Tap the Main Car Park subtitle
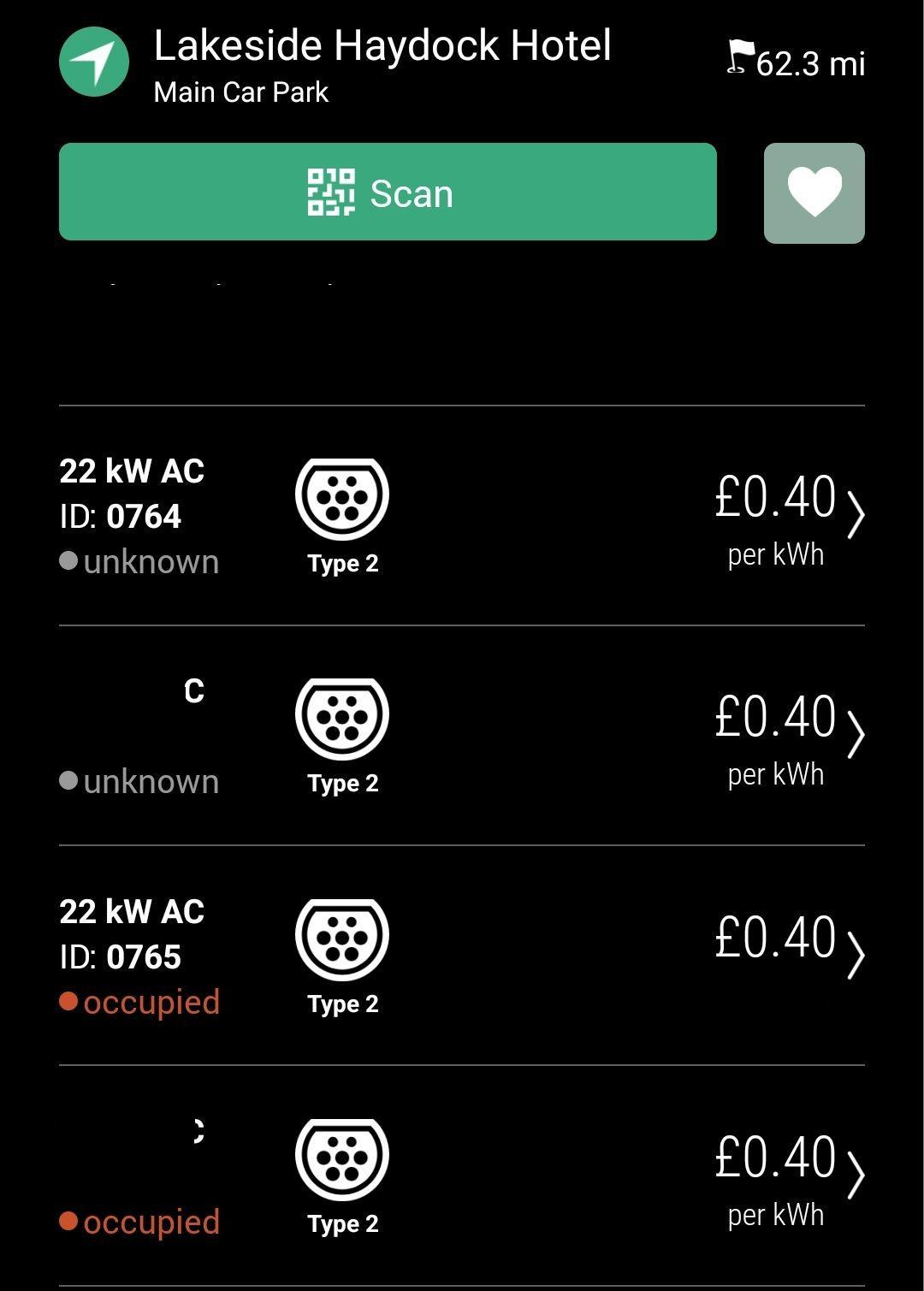Viewport: 924px width, 1291px height. 240,92
